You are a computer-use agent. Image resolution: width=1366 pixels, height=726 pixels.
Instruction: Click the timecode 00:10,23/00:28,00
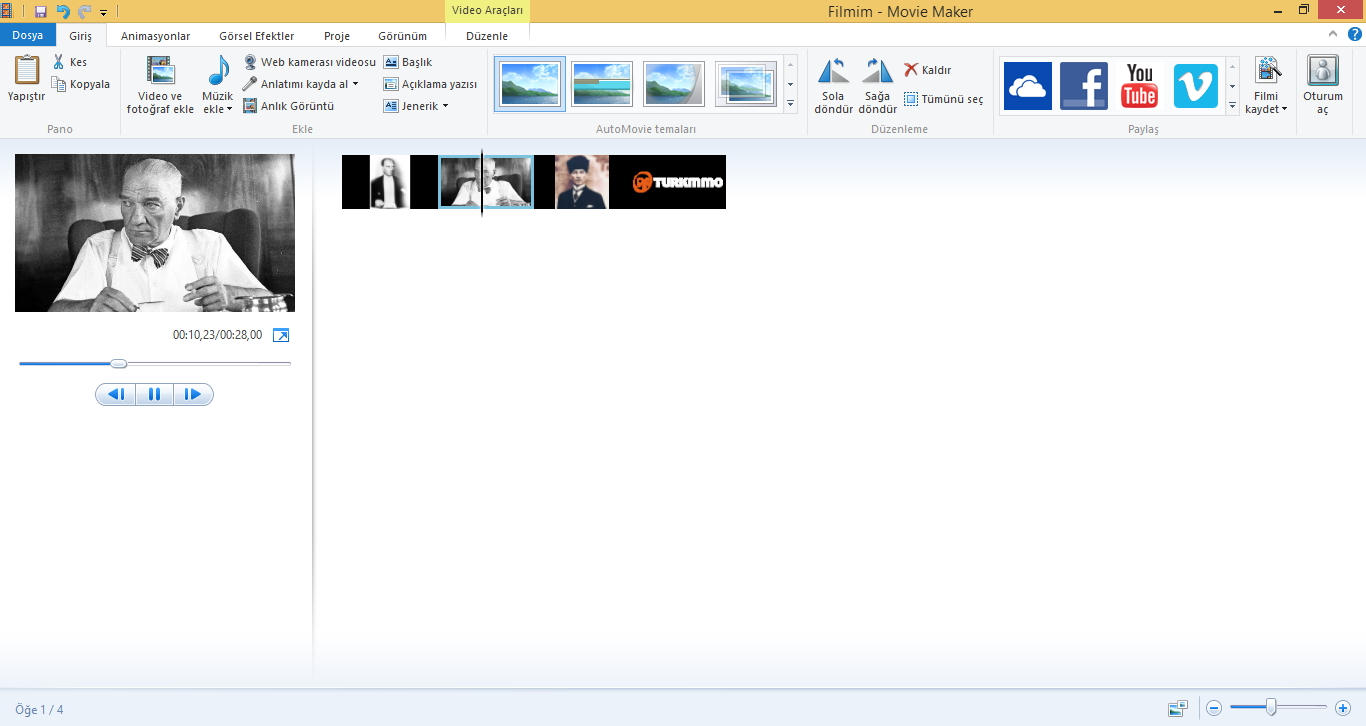point(218,335)
